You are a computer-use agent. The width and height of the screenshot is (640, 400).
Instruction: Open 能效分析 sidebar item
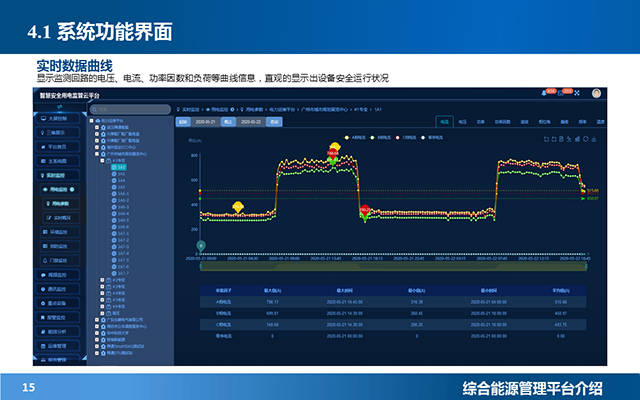[58, 332]
